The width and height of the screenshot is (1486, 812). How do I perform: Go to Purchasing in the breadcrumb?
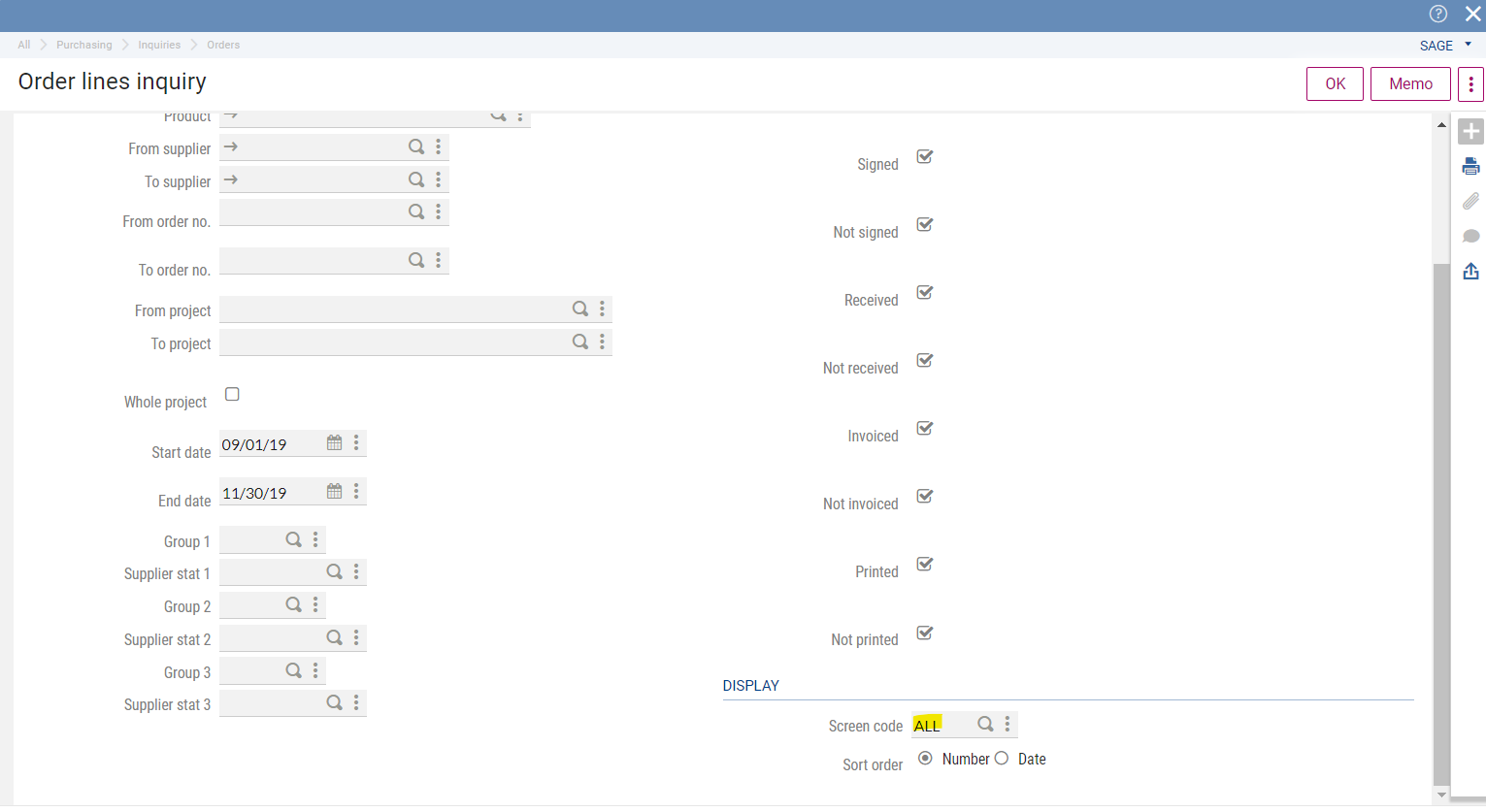click(83, 45)
